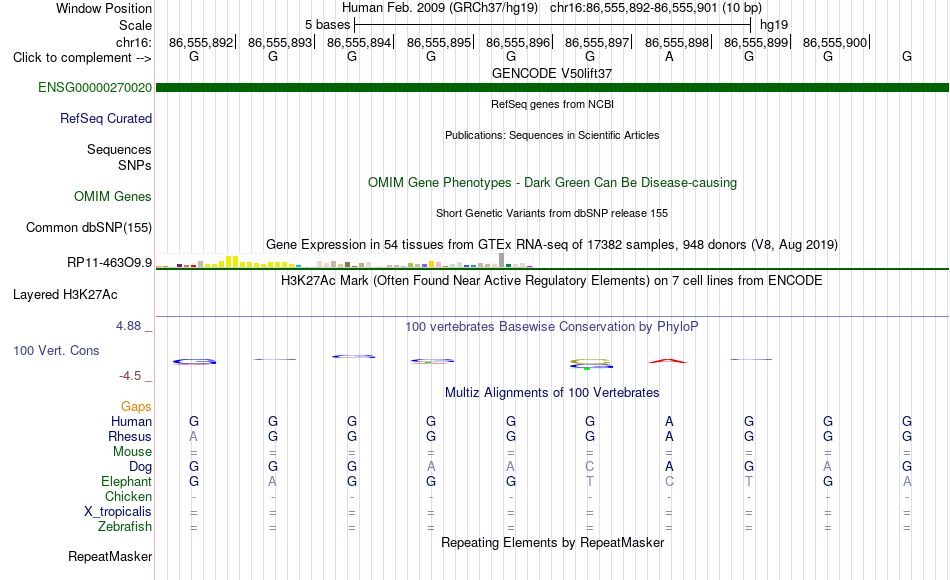Click the '5 bases' scale bar label
Screen dimensions: 950x580
pos(327,25)
